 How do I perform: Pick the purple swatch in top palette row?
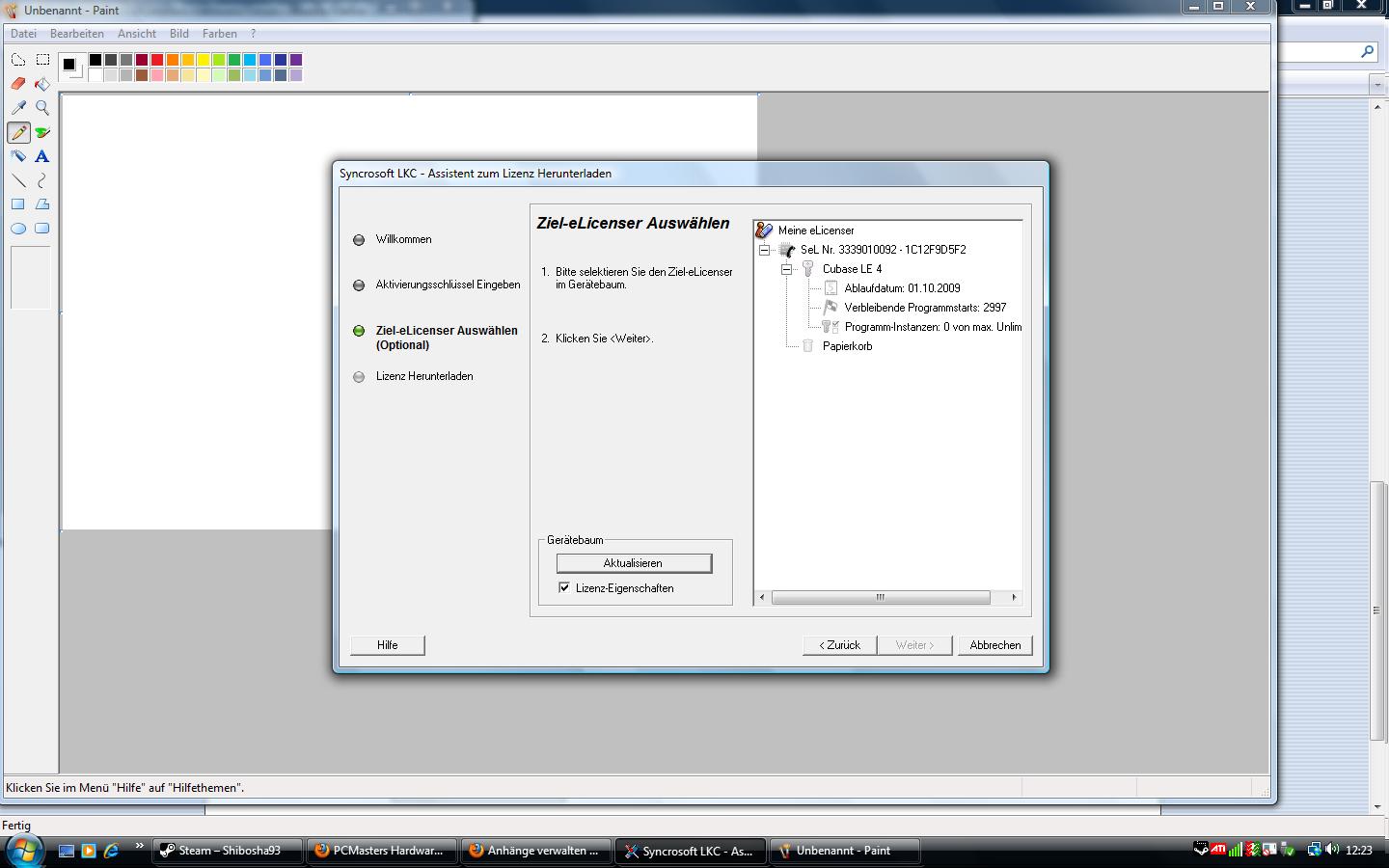[296, 60]
